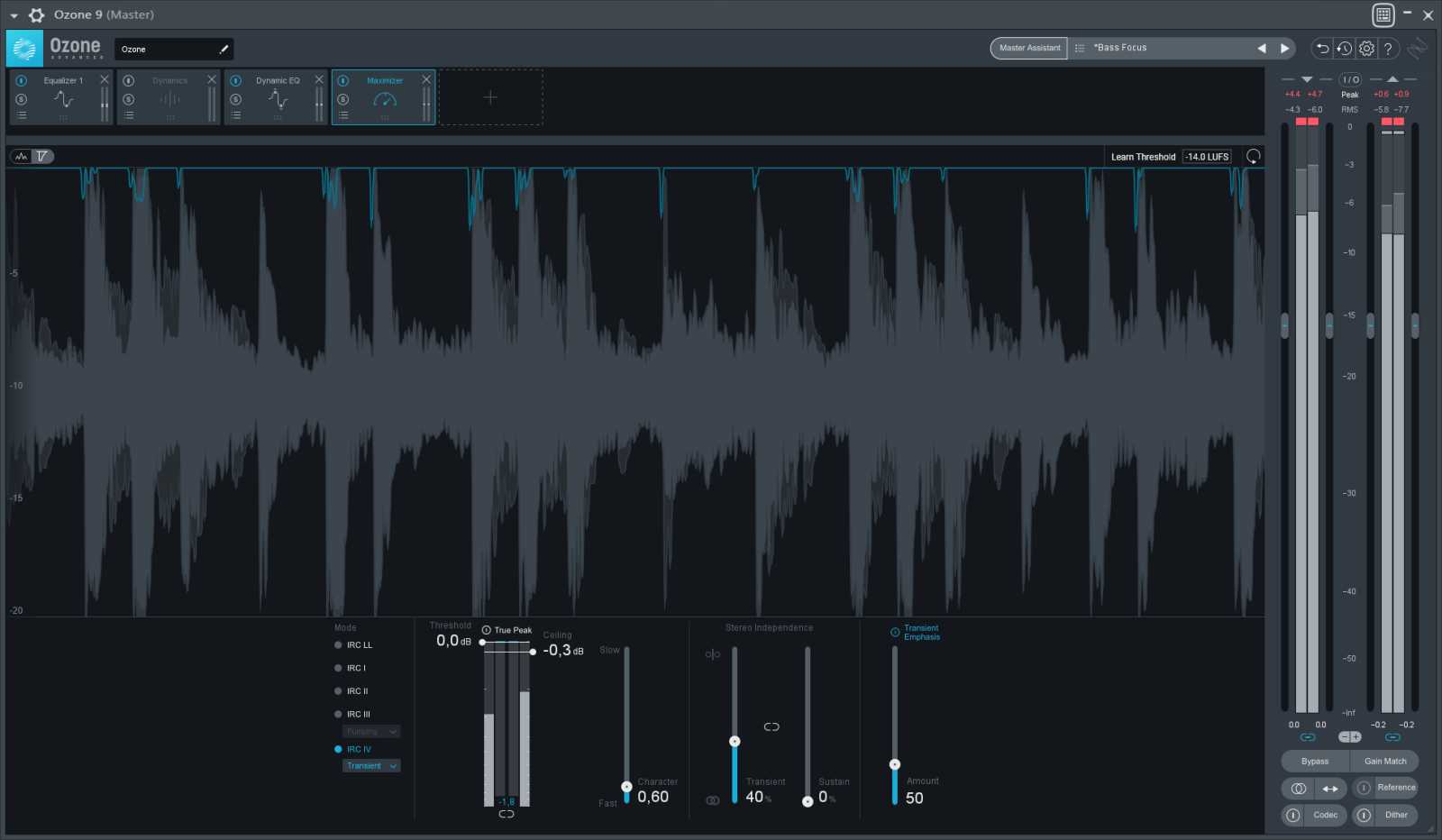
Task: Select IRC II mode
Action: pyautogui.click(x=351, y=691)
